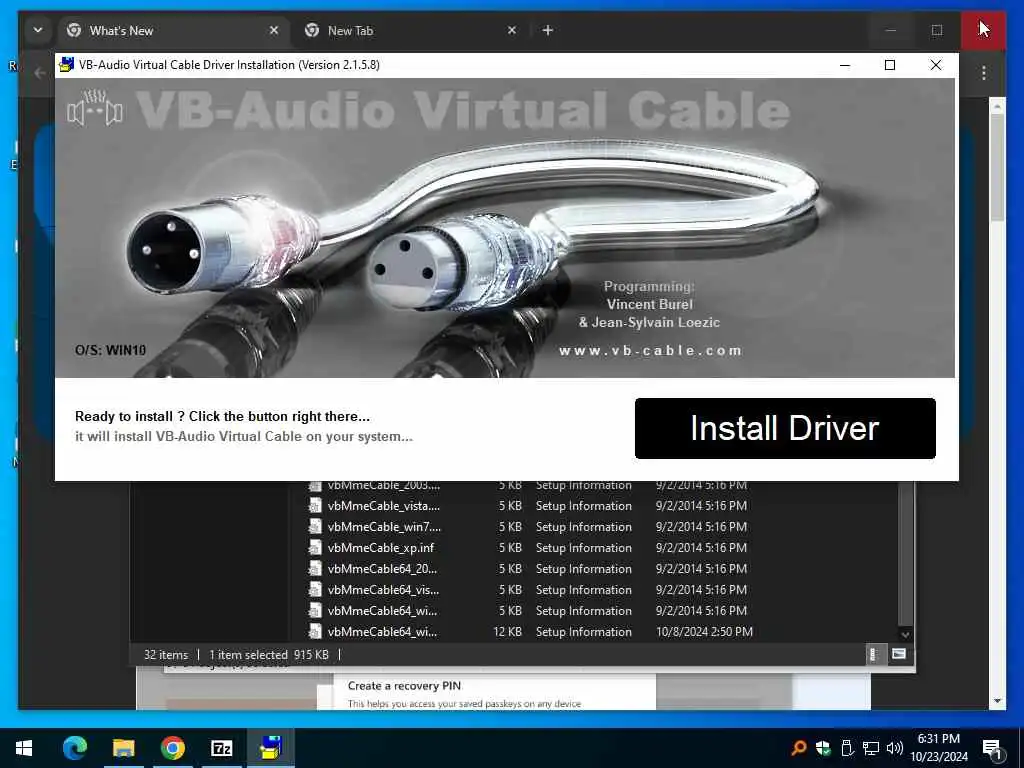Image resolution: width=1024 pixels, height=768 pixels.
Task: Open Microsoft Edge from the taskbar
Action: click(x=74, y=748)
